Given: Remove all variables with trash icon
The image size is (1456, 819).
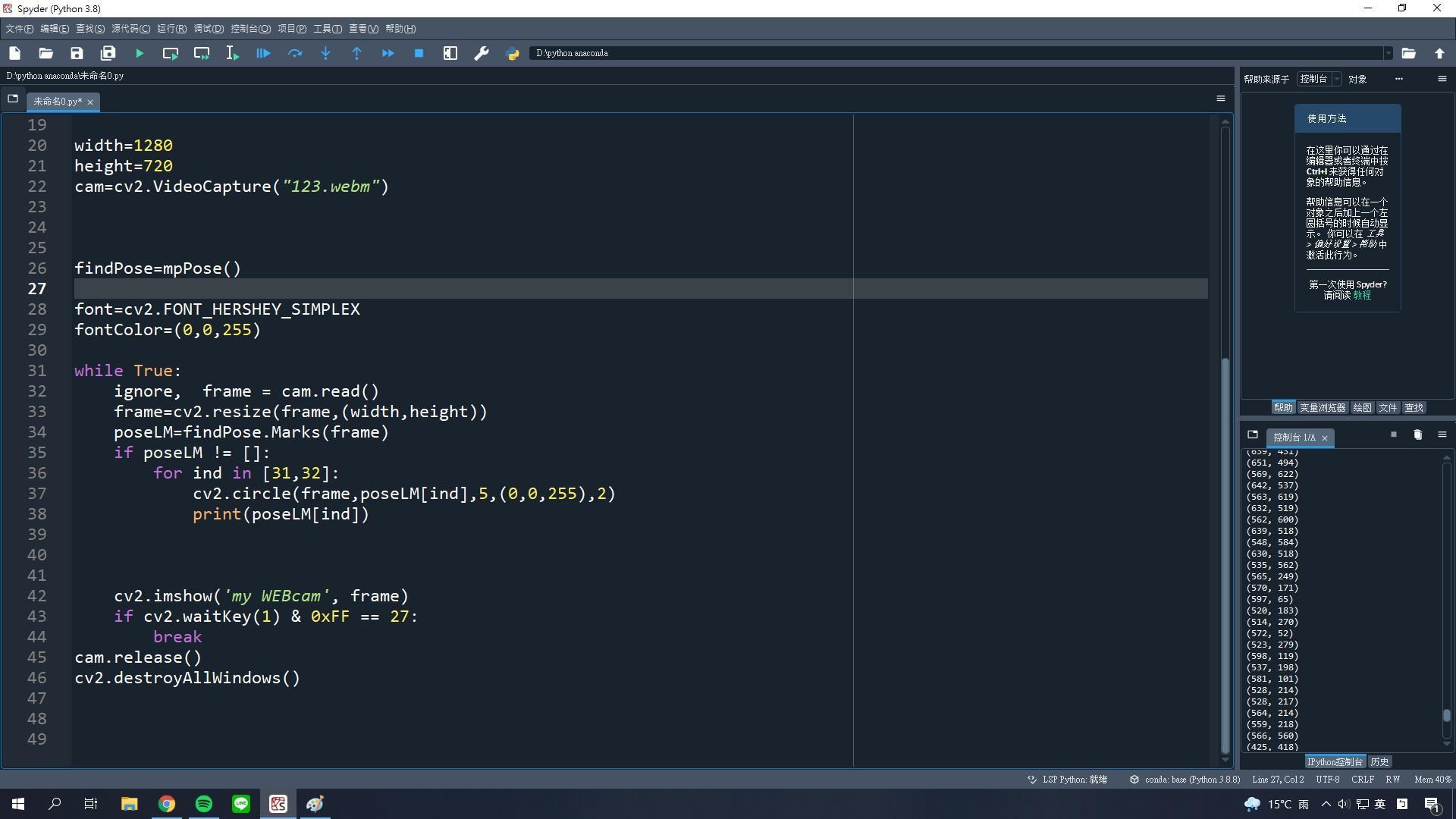Looking at the screenshot, I should pyautogui.click(x=1418, y=435).
